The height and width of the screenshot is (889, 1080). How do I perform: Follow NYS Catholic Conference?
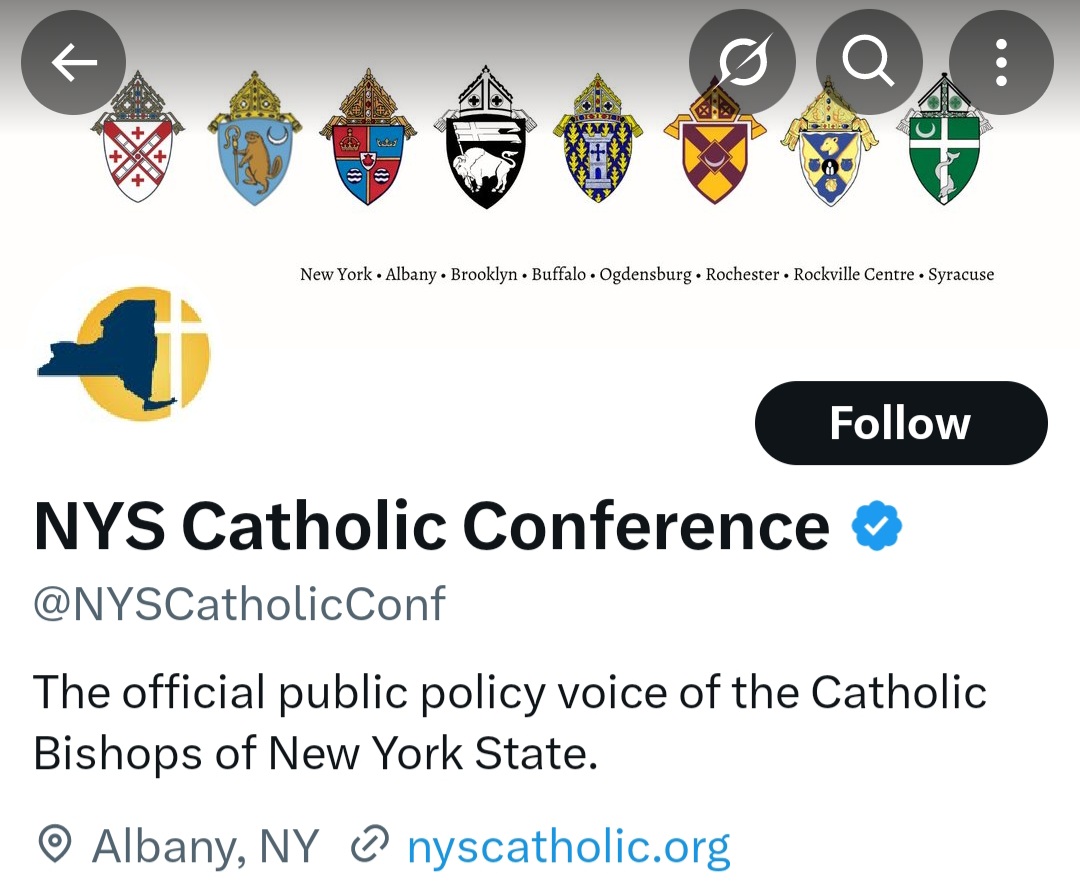[900, 423]
